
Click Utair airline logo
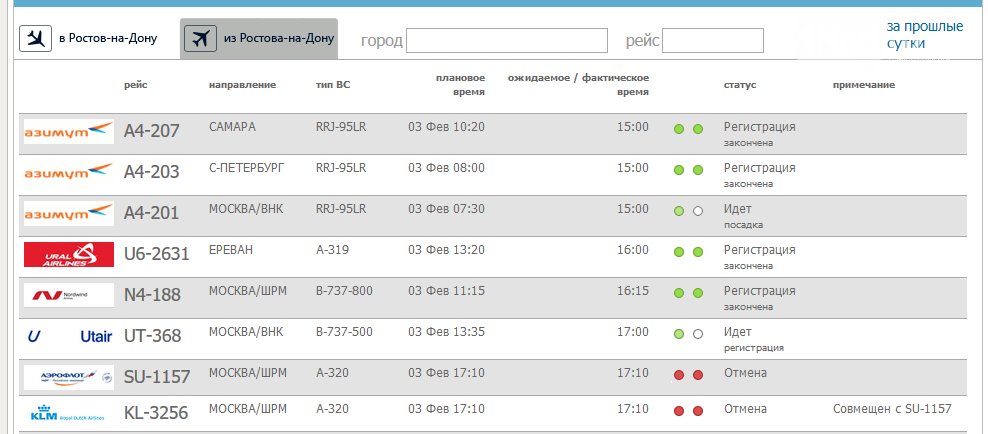[x=69, y=337]
